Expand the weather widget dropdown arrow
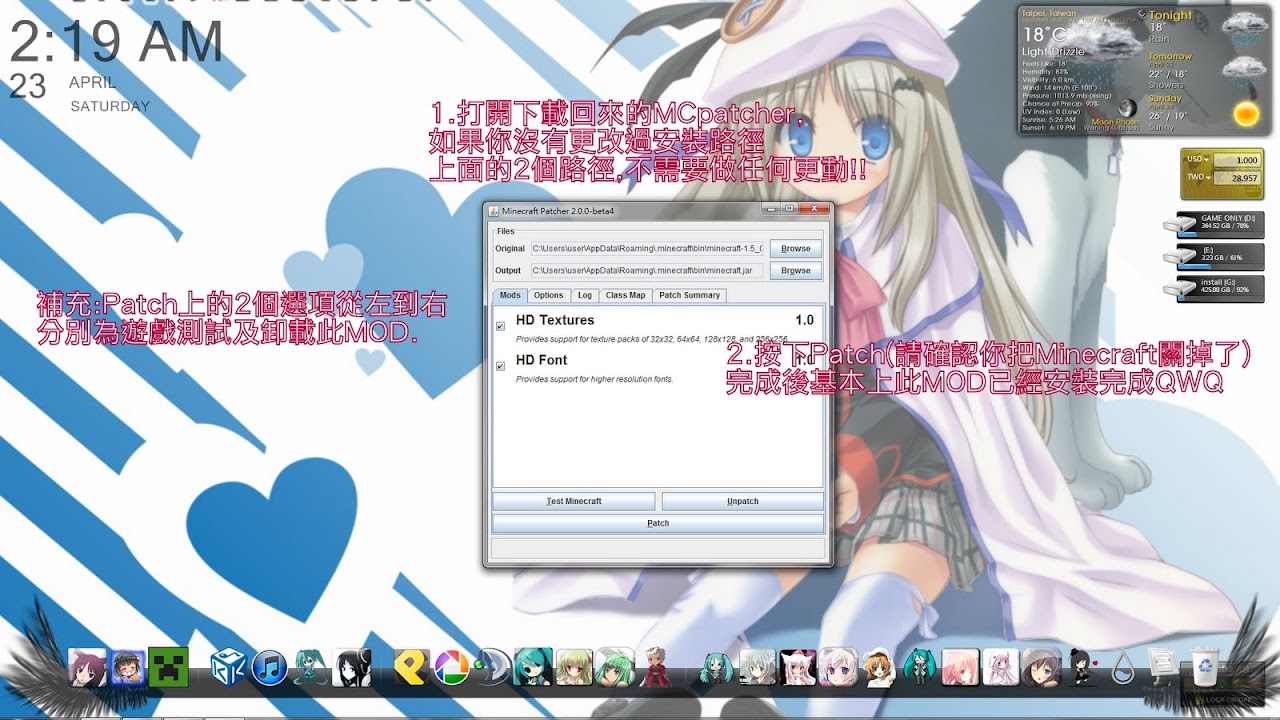1280x720 pixels. click(x=1142, y=15)
